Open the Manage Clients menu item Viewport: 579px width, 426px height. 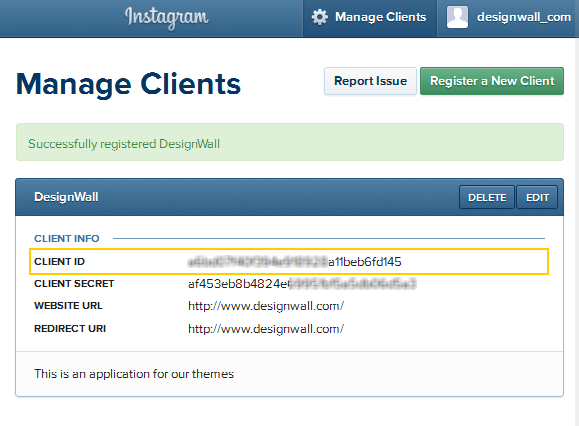click(x=370, y=18)
